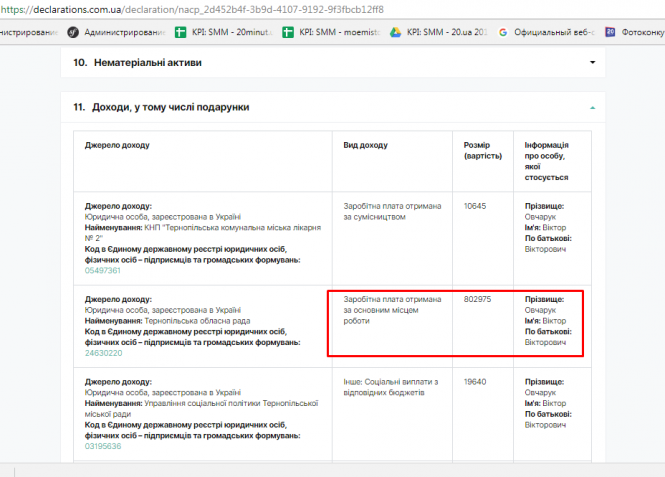Open registry code link 03195636
The height and width of the screenshot is (477, 665).
103,446
